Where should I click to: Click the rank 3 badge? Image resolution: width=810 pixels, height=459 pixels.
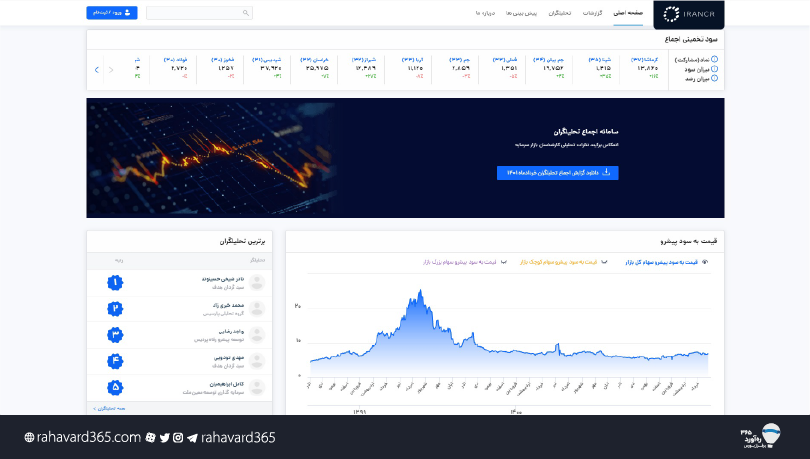[115, 335]
